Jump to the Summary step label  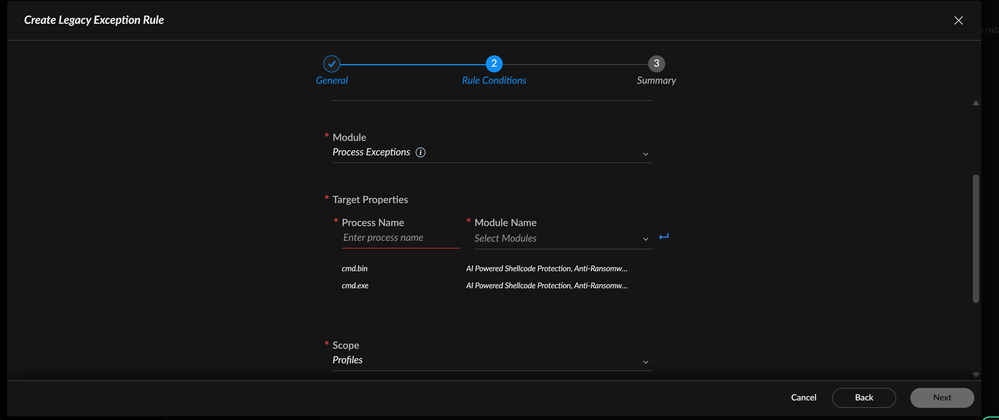[x=656, y=81]
